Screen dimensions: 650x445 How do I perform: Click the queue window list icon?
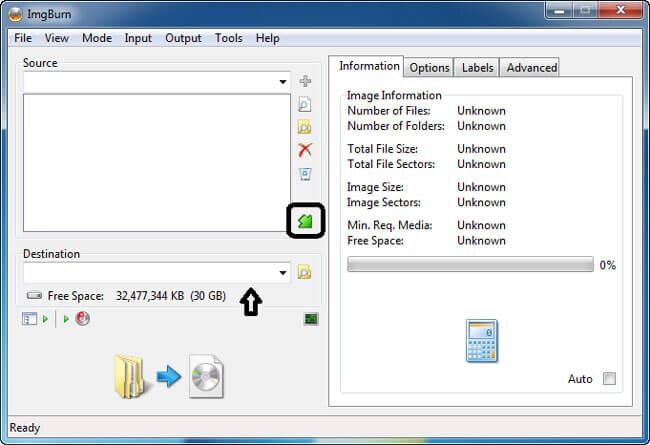click(x=29, y=319)
